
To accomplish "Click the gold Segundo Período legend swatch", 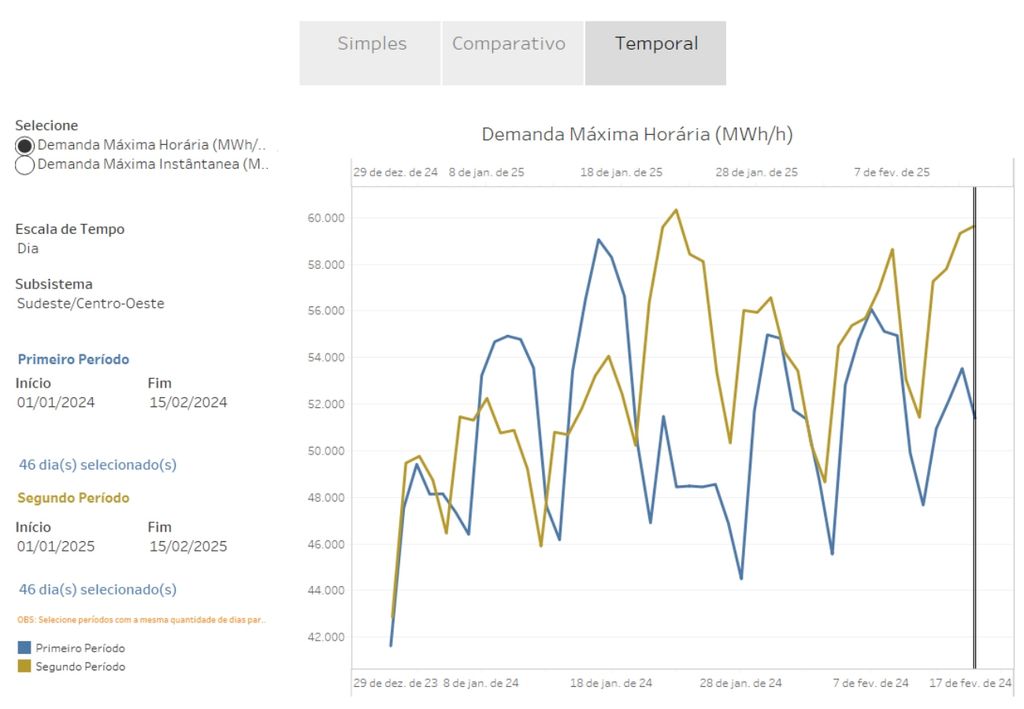I will point(24,667).
